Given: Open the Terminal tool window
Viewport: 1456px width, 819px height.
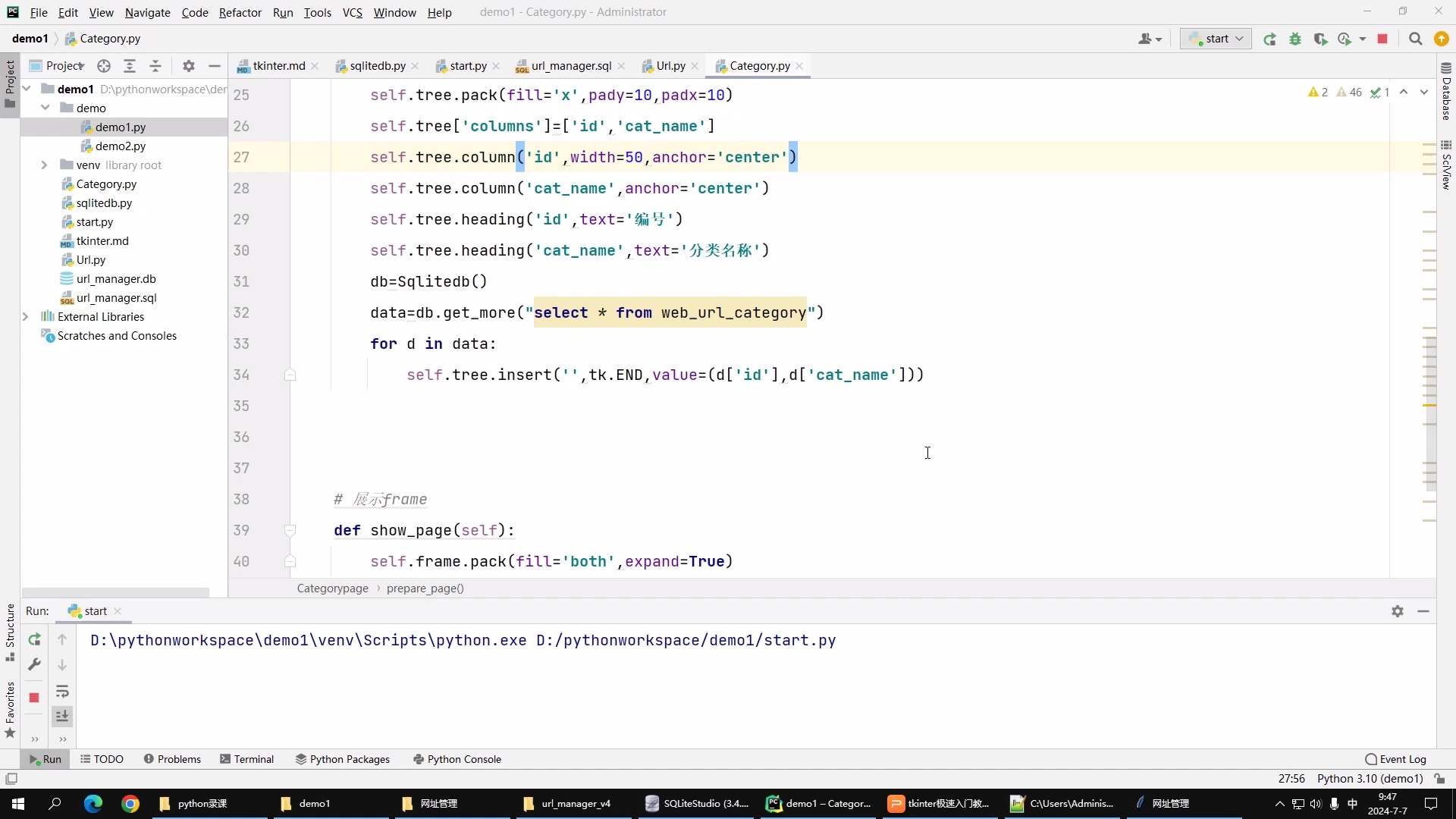Looking at the screenshot, I should point(246,759).
